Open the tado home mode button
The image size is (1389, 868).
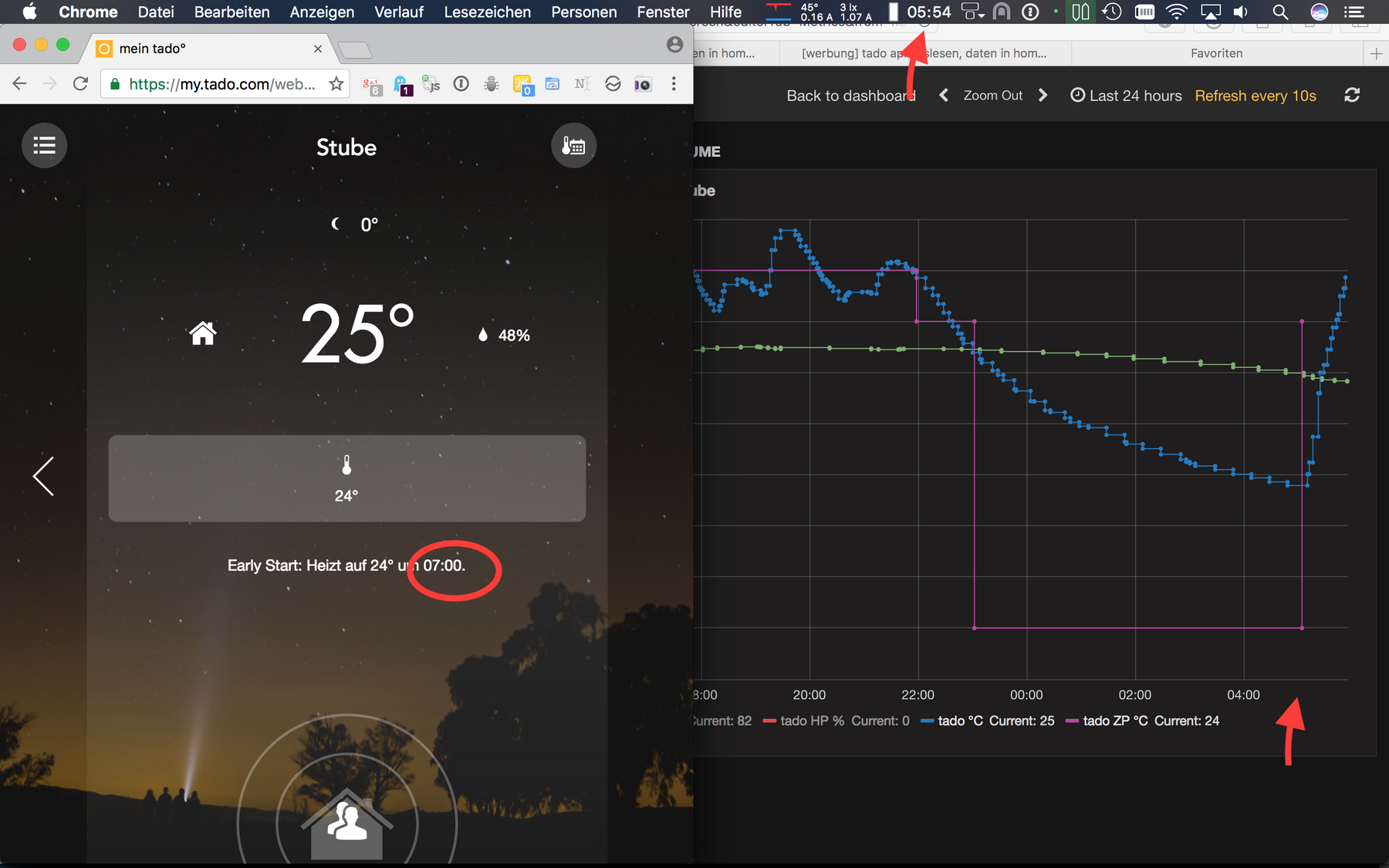point(346,822)
